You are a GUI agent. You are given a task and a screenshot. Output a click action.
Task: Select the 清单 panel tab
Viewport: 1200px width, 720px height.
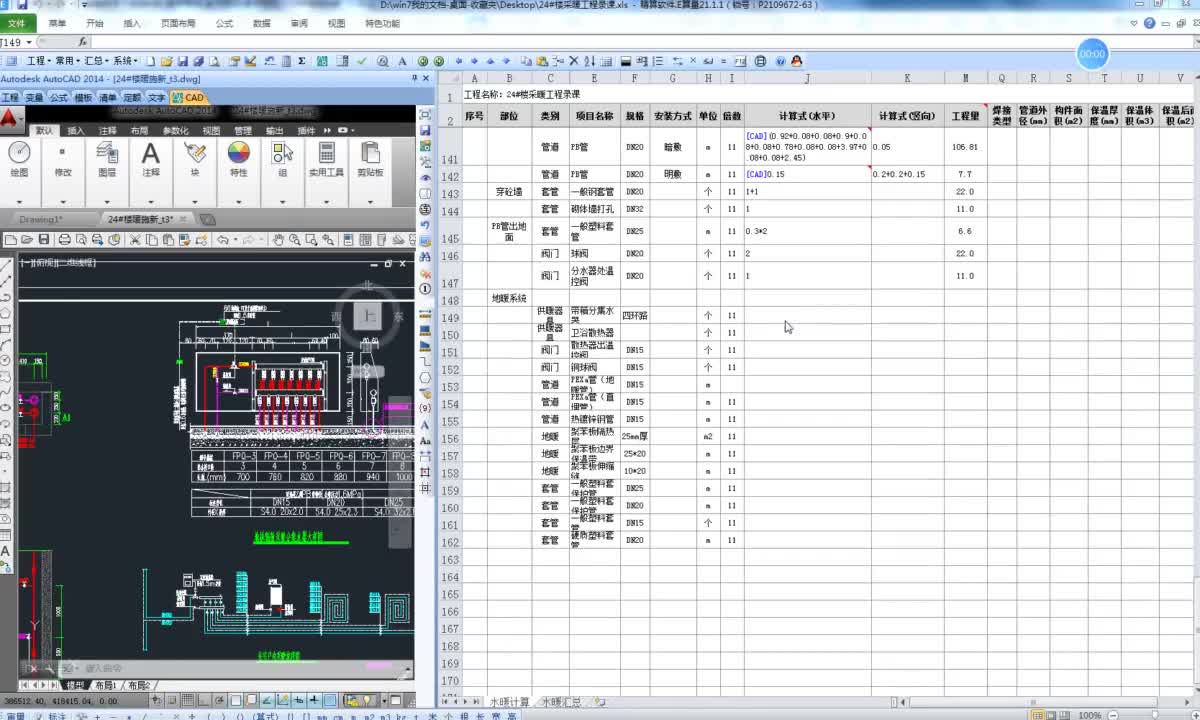tap(108, 98)
